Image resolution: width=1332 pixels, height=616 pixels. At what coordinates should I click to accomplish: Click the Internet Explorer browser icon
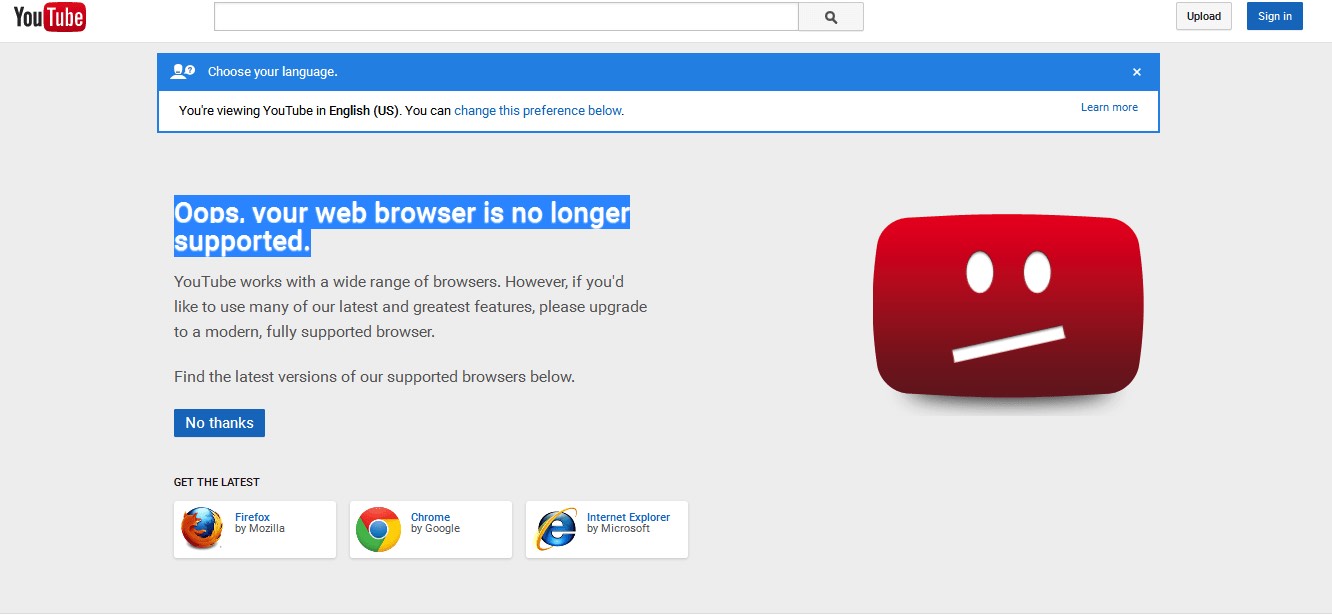[x=555, y=529]
